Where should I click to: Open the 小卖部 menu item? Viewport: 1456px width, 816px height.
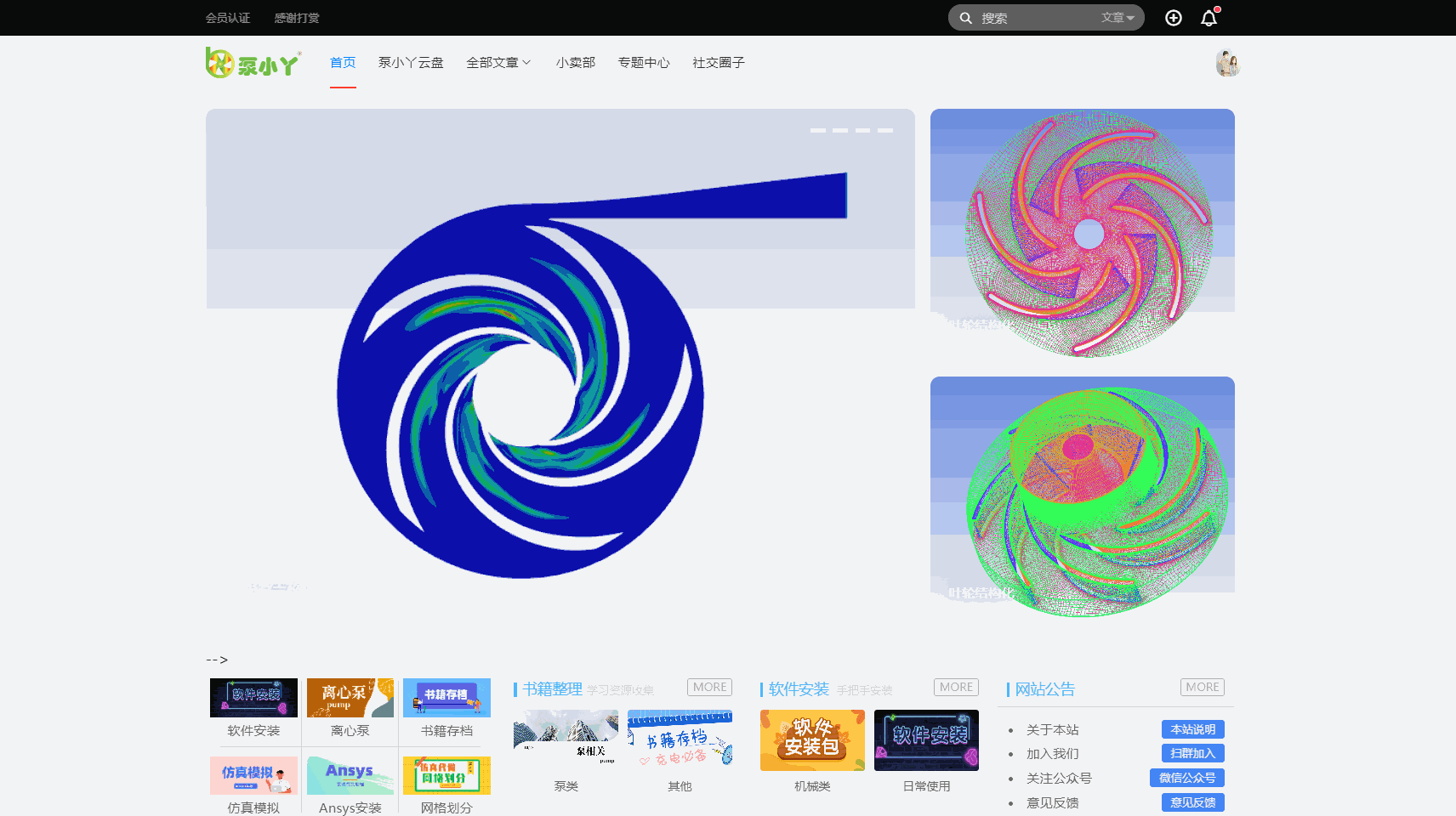(576, 63)
